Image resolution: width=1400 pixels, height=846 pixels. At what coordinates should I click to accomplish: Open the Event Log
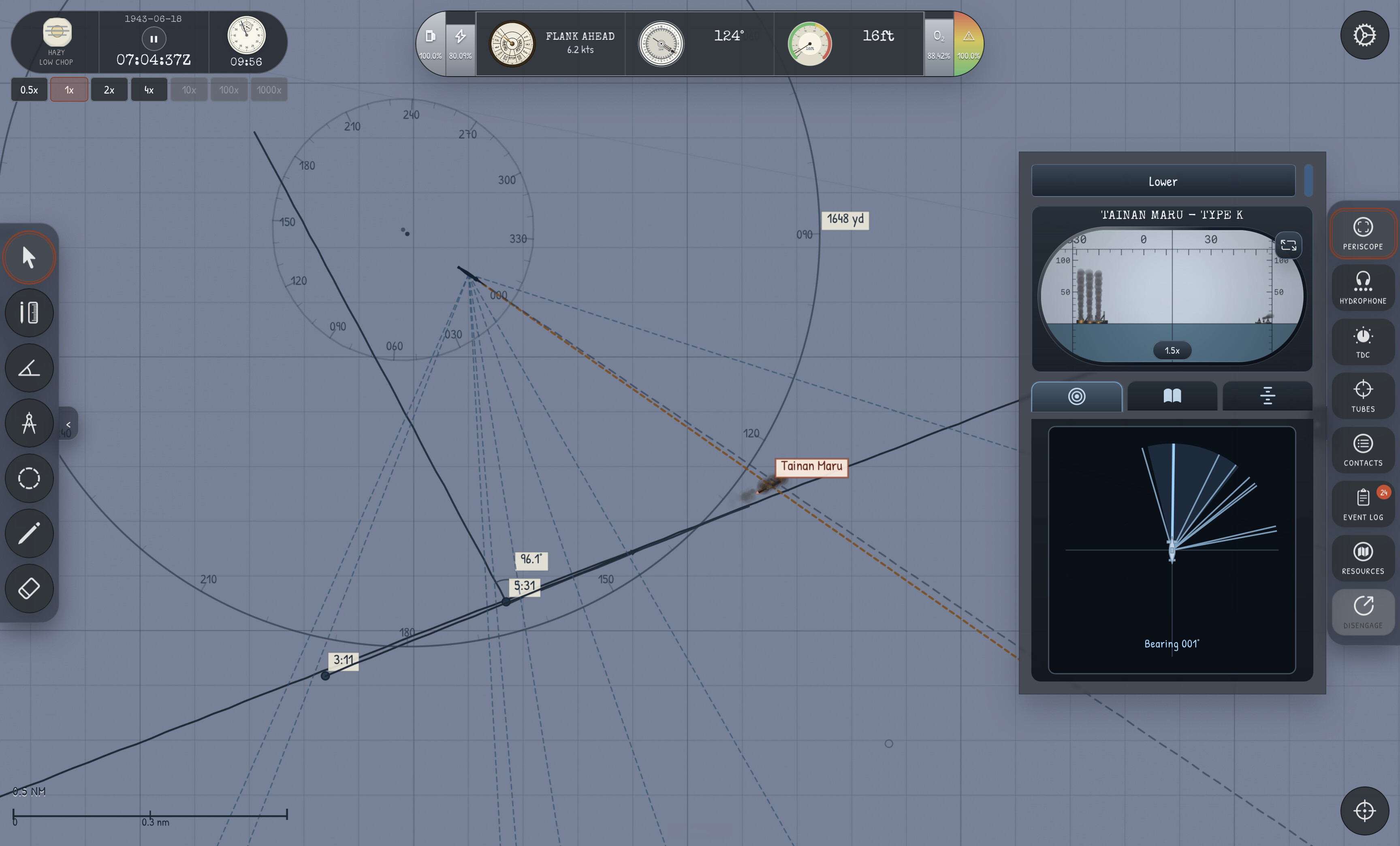1362,504
